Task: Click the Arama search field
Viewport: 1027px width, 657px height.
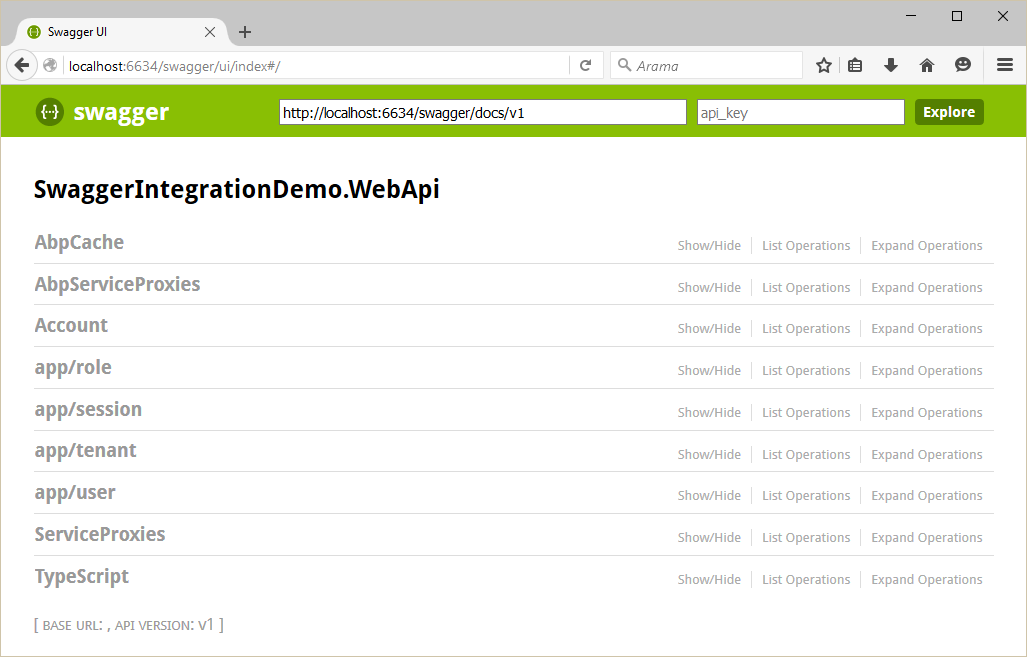Action: point(706,66)
